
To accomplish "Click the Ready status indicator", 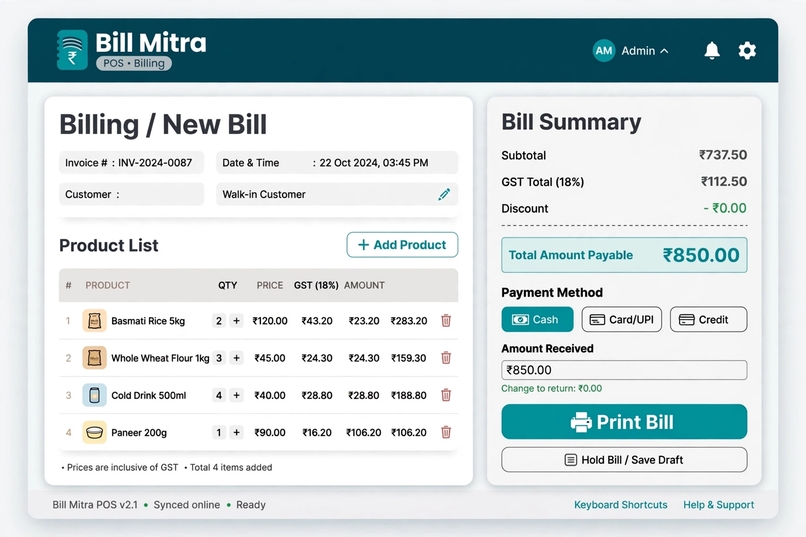I will coord(251,505).
